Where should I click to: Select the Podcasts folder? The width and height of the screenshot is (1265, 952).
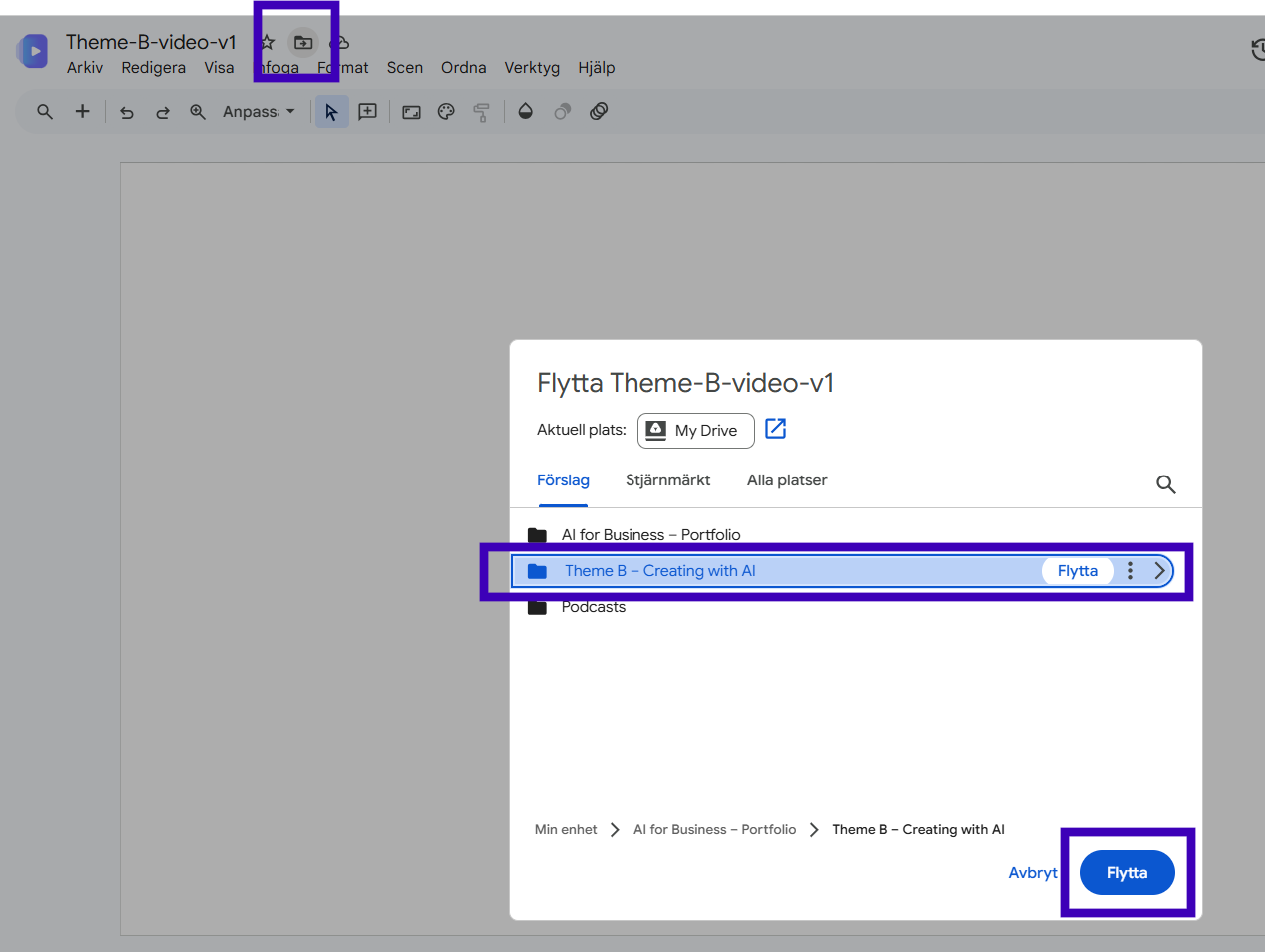point(594,607)
